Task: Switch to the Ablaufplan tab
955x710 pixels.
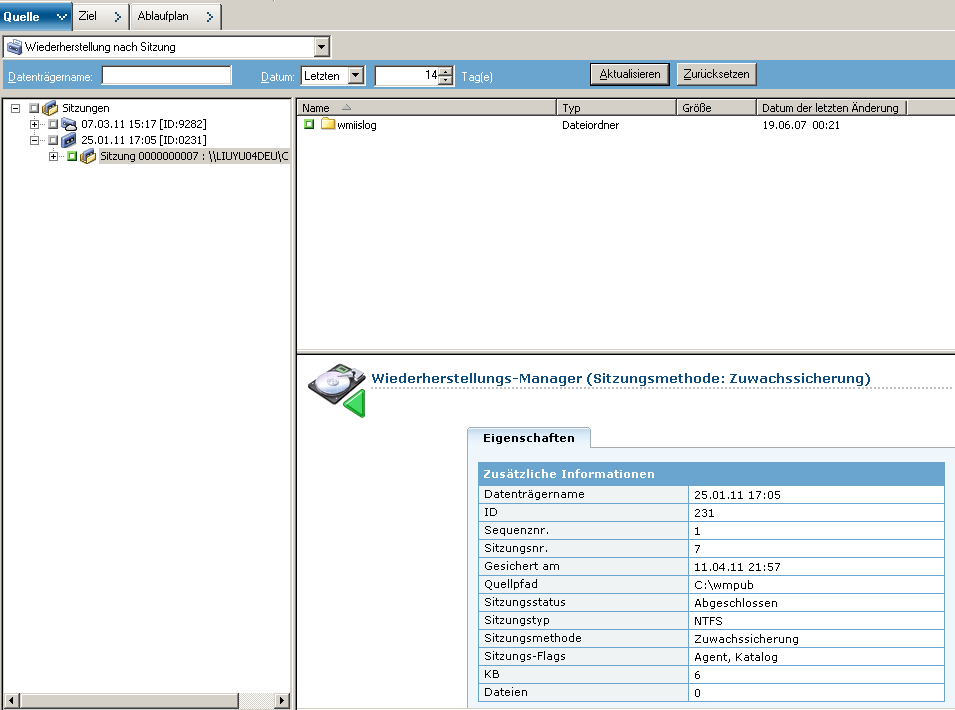Action: tap(176, 16)
